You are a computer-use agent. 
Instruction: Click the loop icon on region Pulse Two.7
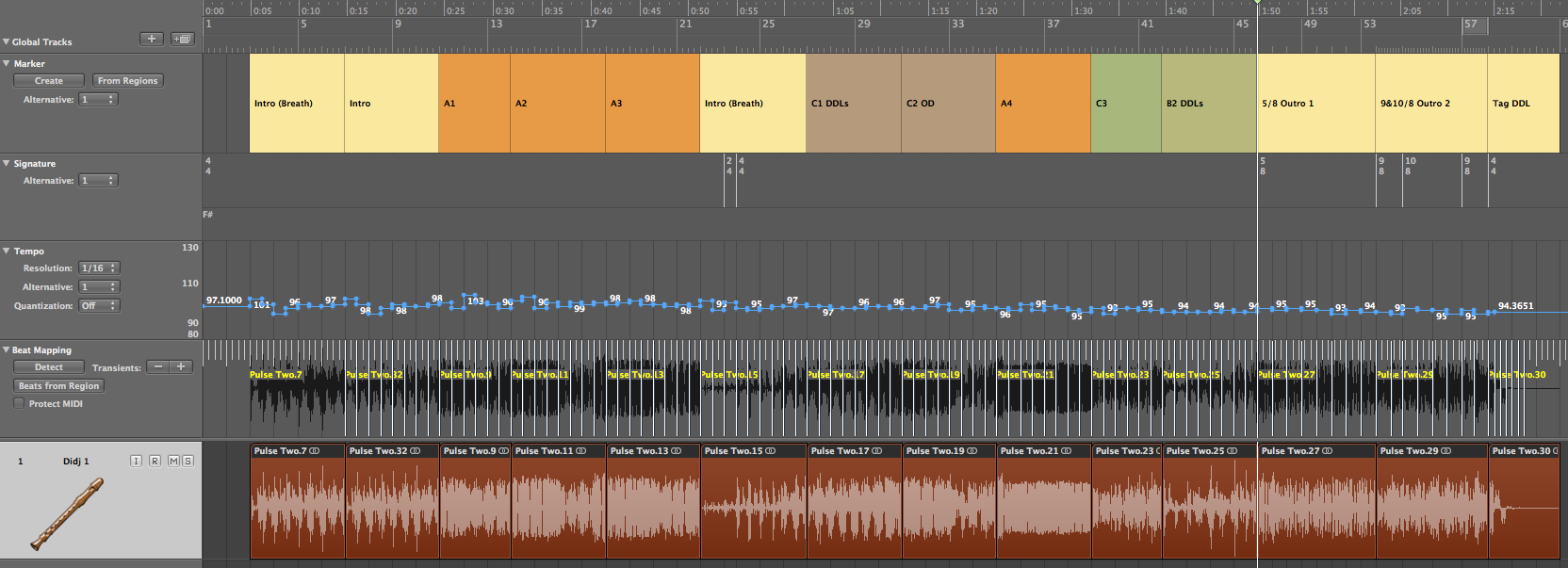point(315,451)
